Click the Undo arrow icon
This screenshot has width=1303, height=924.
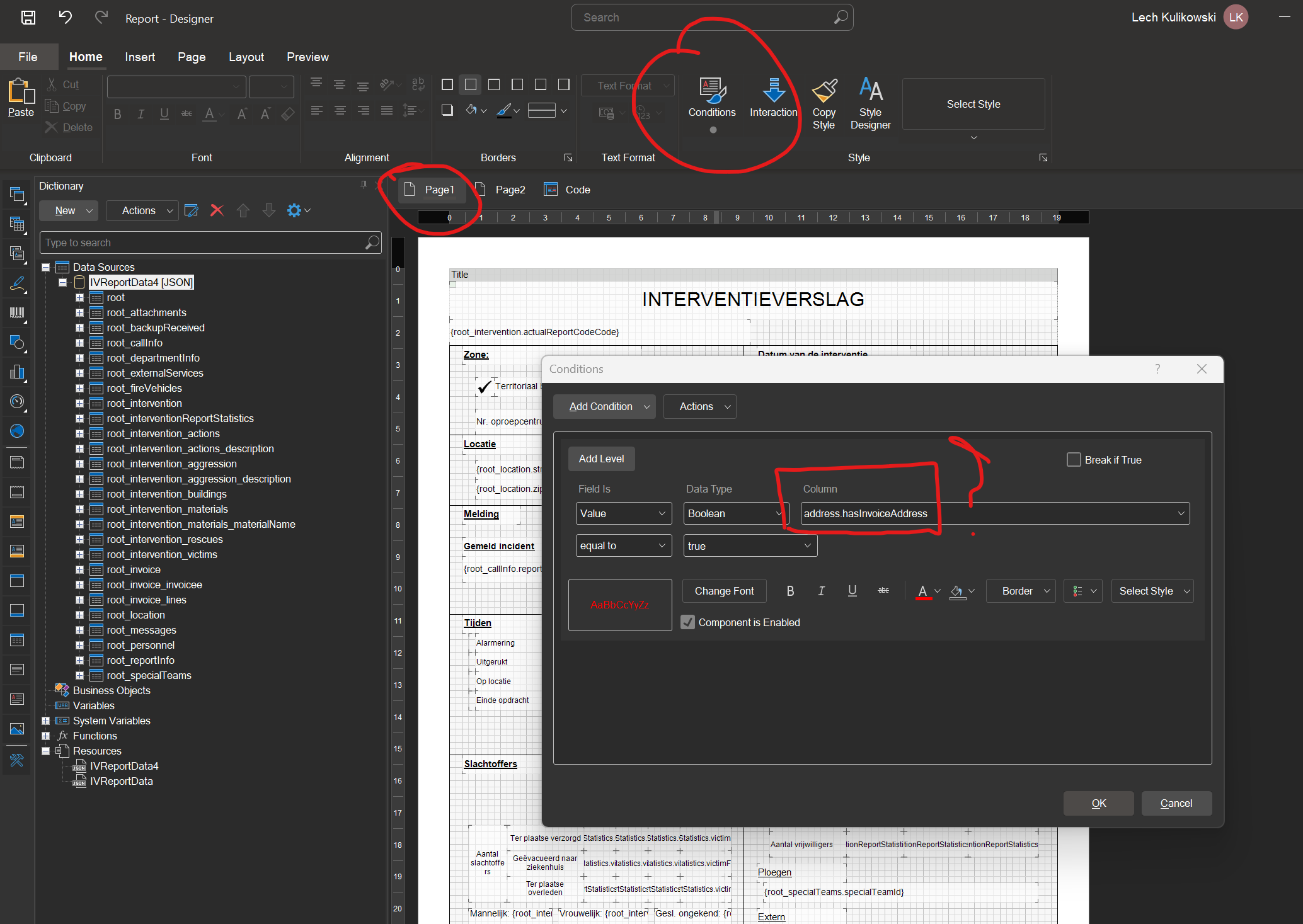(x=66, y=17)
